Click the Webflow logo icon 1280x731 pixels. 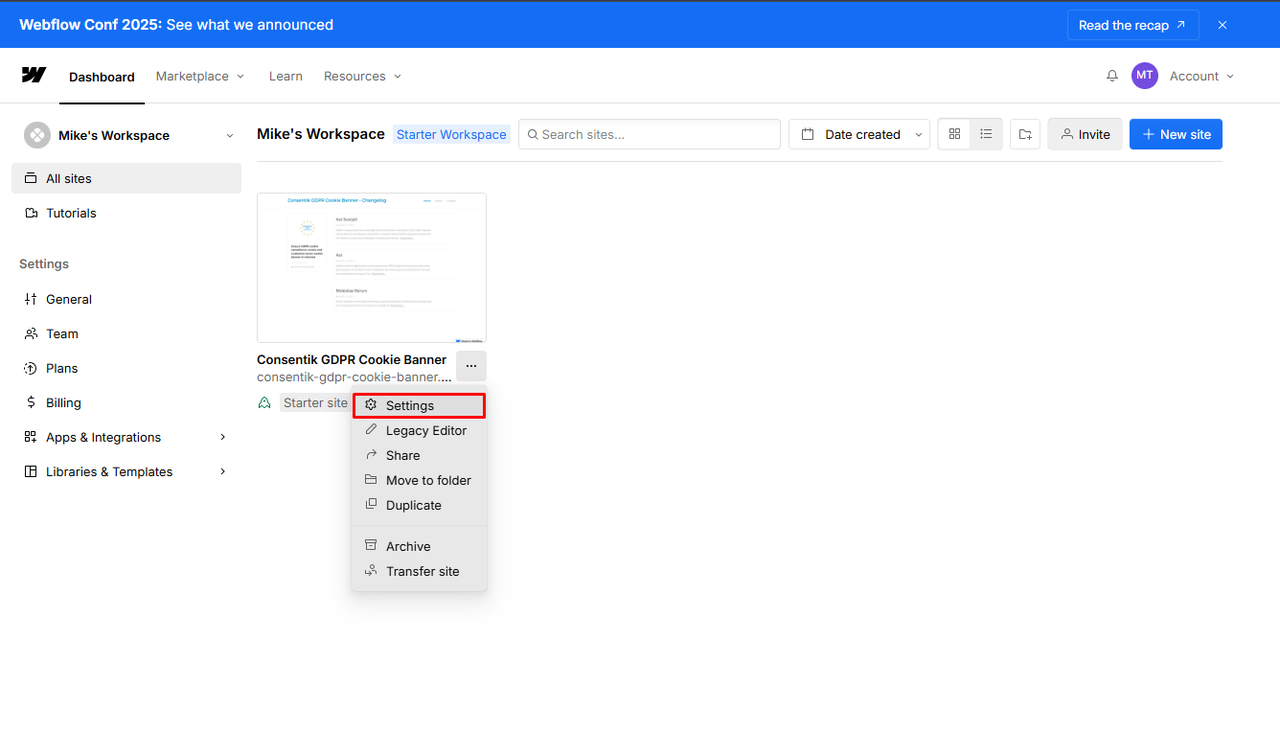point(34,75)
